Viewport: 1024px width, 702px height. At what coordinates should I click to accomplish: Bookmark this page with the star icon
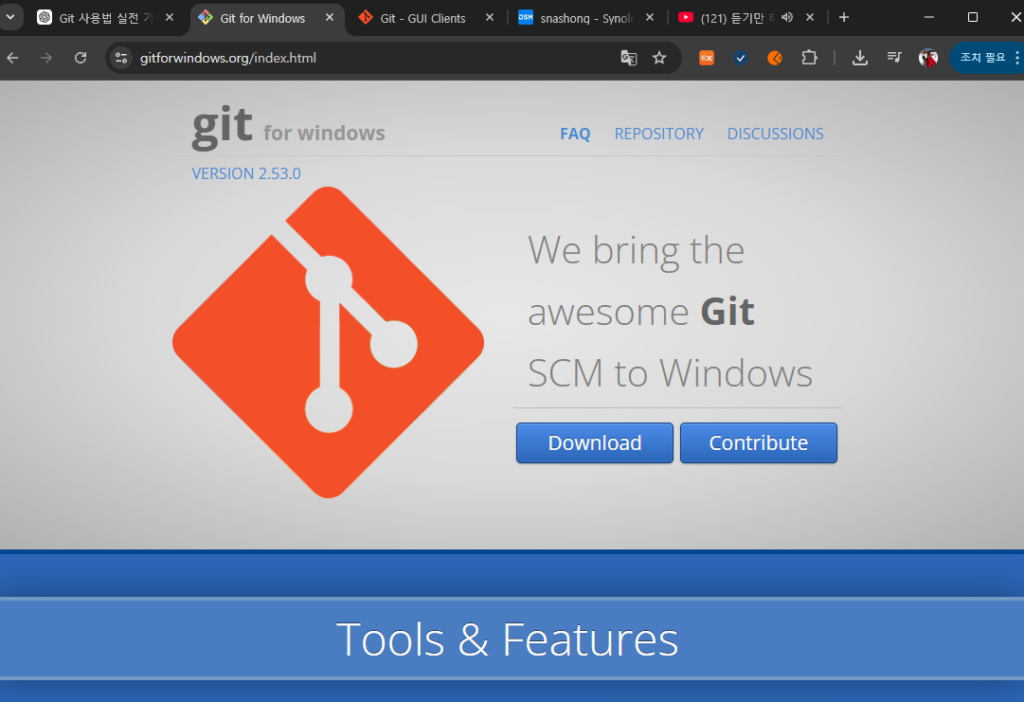click(659, 58)
